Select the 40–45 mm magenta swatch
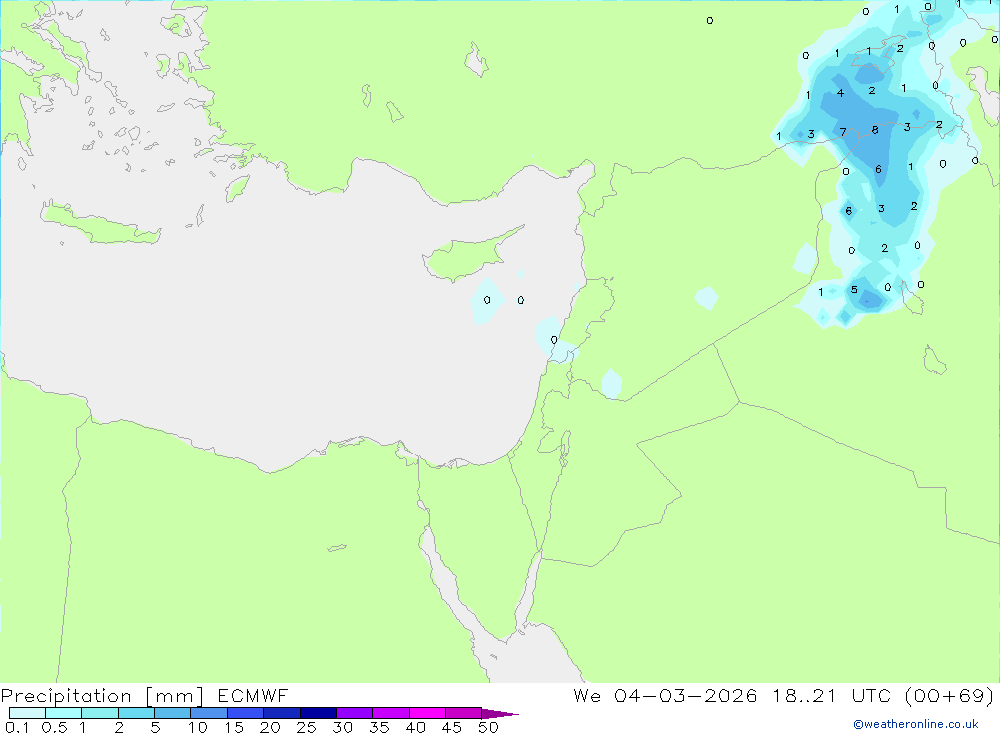The image size is (1000, 733). click(x=427, y=713)
